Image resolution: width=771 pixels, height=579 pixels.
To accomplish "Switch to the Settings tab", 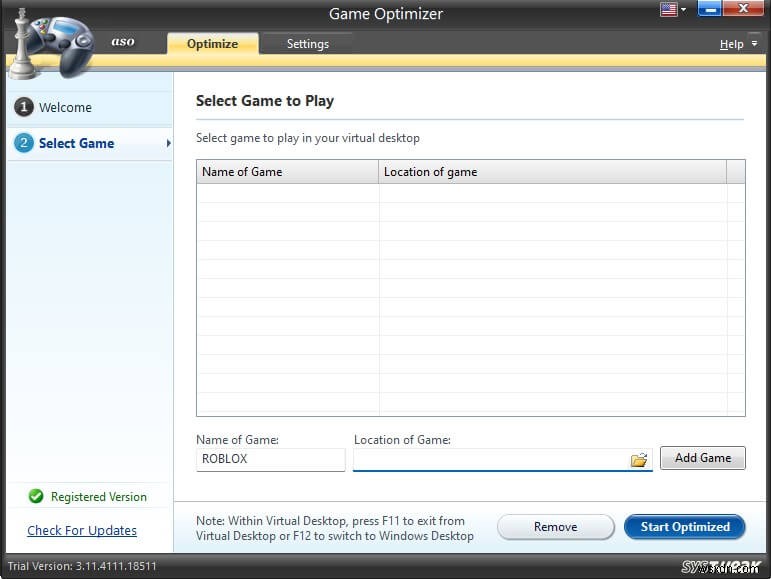I will [x=307, y=44].
